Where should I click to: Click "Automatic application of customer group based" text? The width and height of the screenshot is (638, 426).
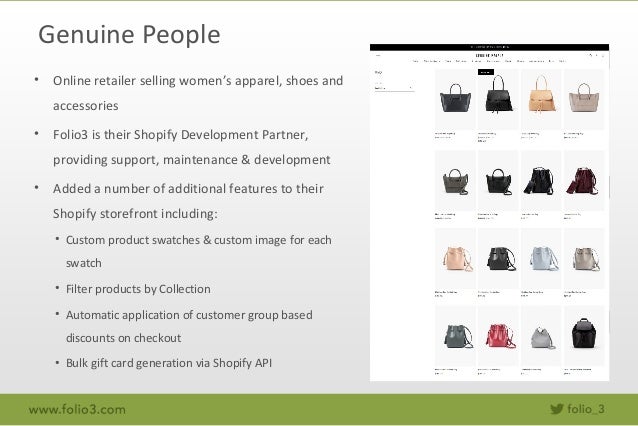coord(189,315)
